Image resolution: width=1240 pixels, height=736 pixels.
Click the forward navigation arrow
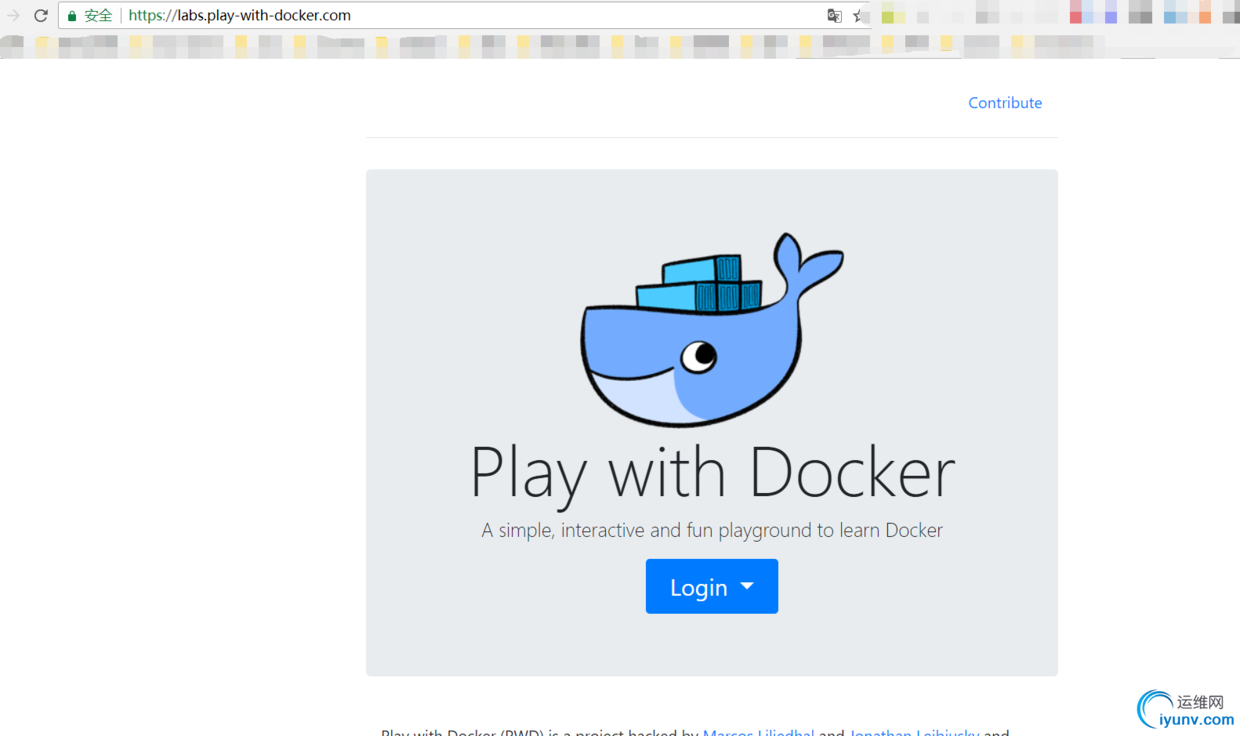13,16
